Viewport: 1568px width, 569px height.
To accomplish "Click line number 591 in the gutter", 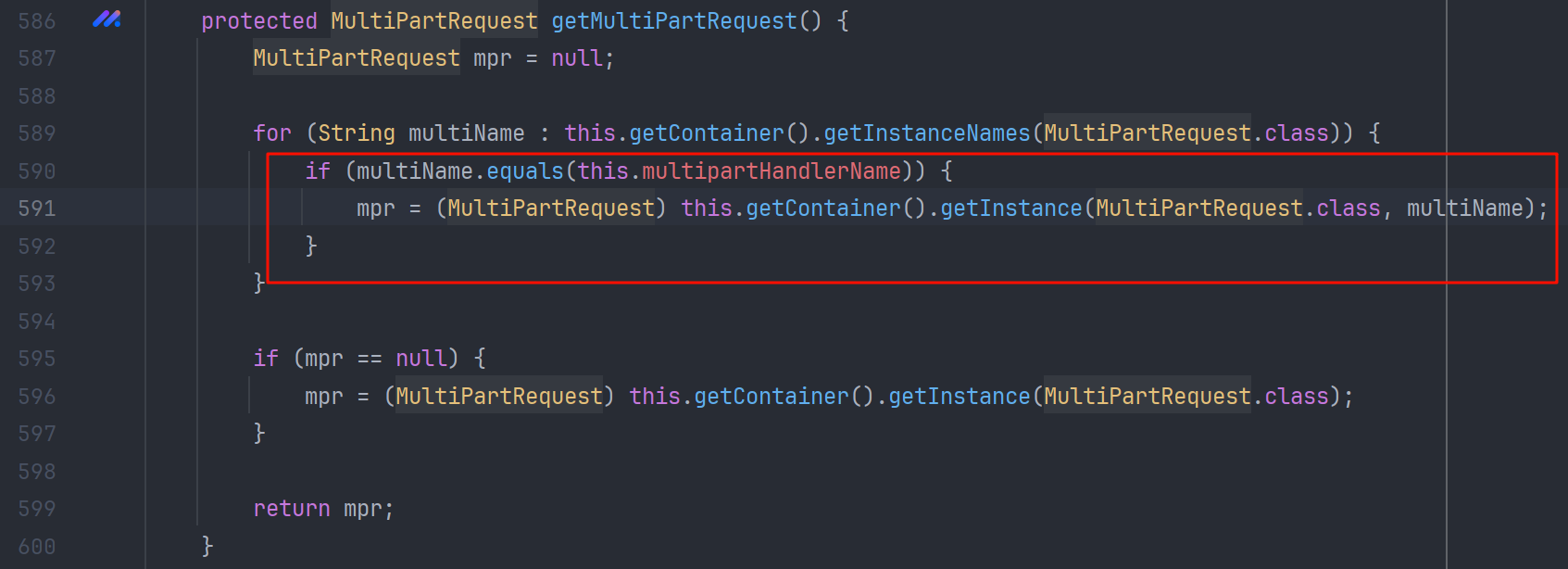I will pos(37,209).
